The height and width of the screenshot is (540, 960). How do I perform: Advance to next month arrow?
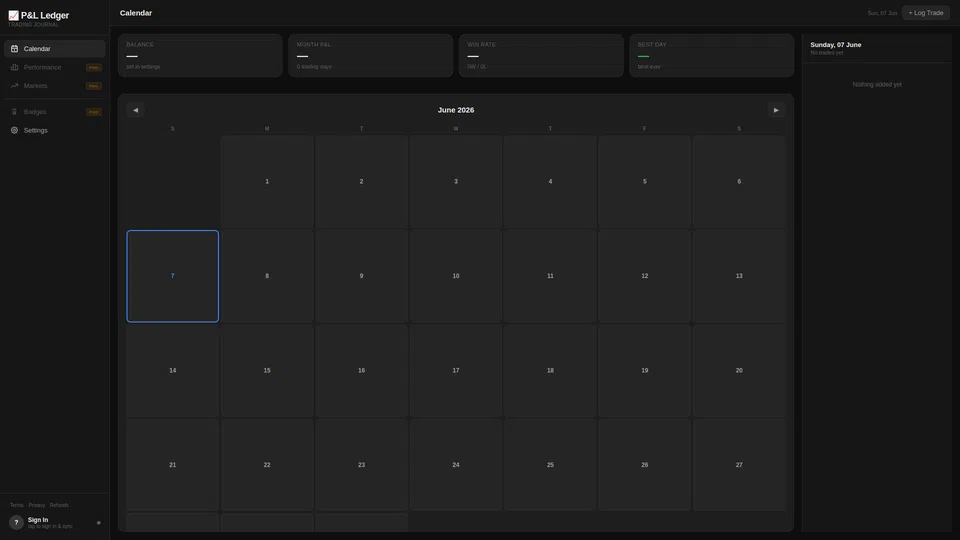(x=776, y=110)
